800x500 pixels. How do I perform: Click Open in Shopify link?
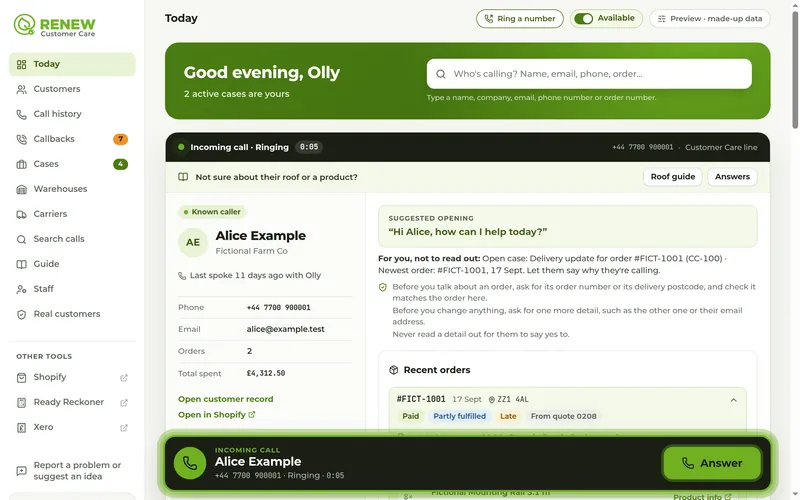[x=217, y=415]
